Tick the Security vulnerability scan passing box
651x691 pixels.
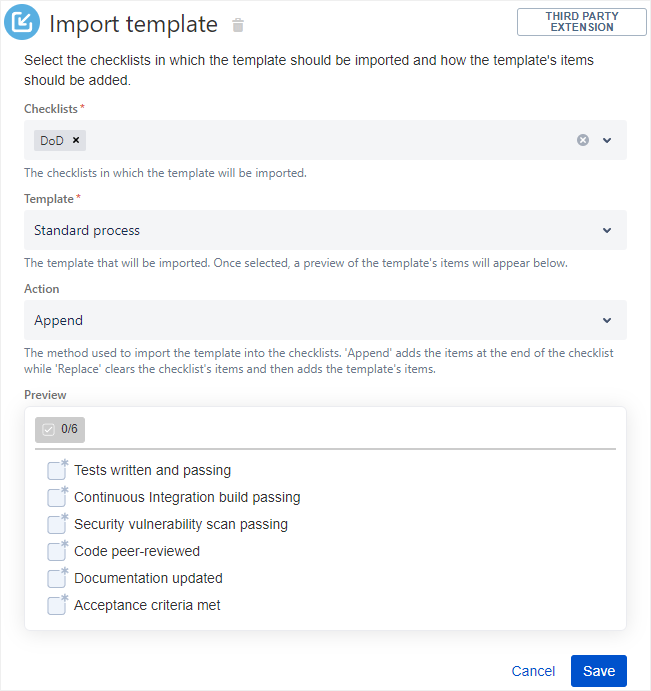pos(56,525)
